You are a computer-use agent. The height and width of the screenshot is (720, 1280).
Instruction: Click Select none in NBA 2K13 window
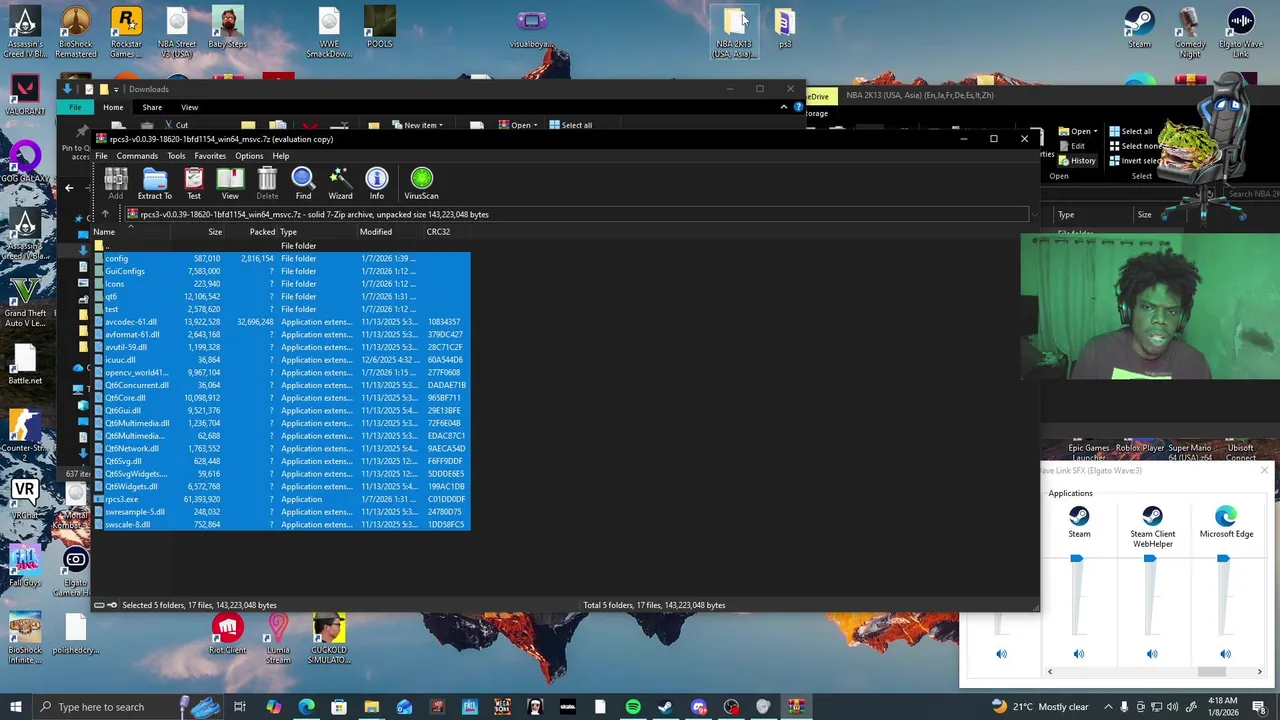(1134, 146)
